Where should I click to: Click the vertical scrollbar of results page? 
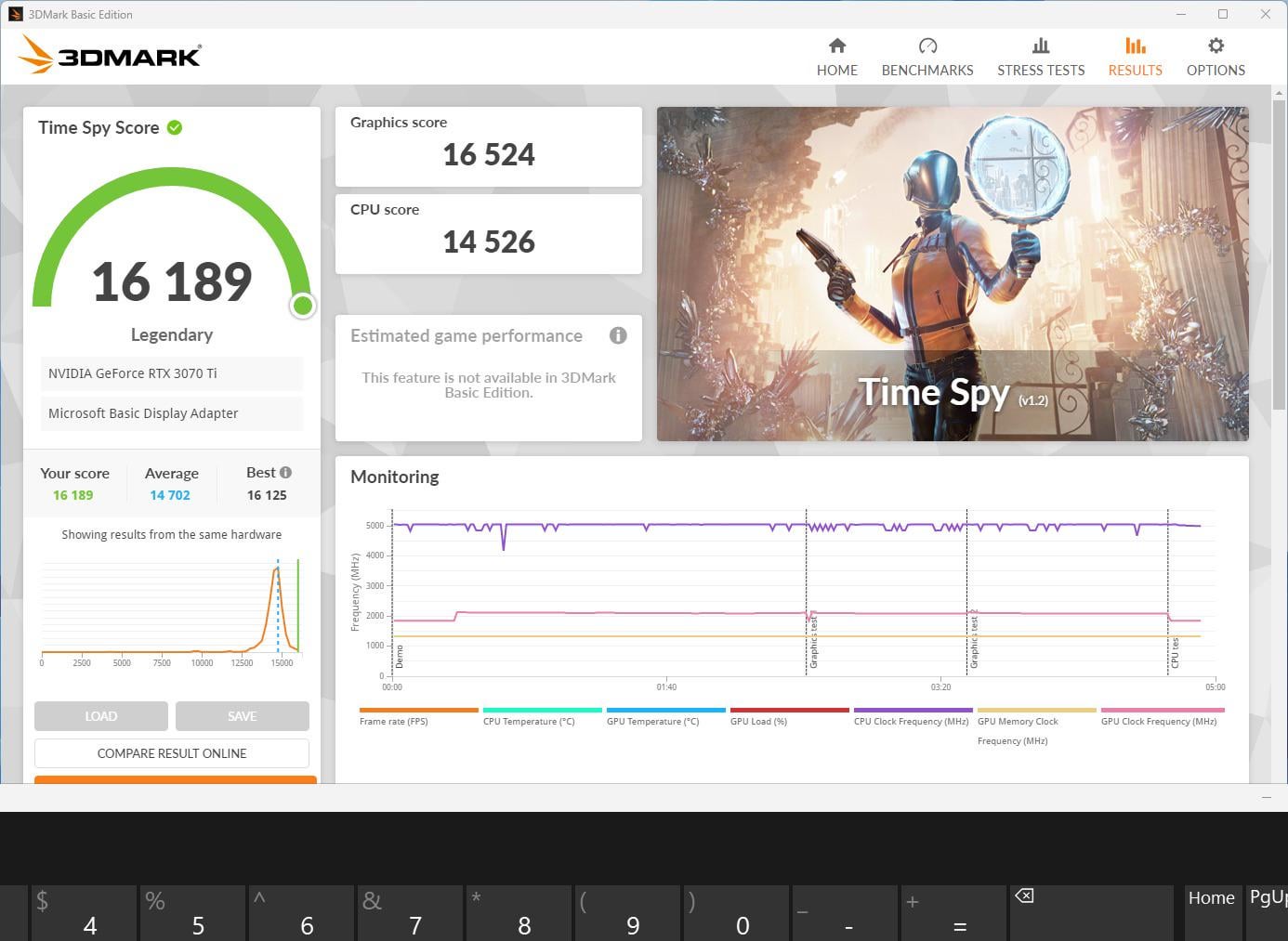tap(1279, 255)
